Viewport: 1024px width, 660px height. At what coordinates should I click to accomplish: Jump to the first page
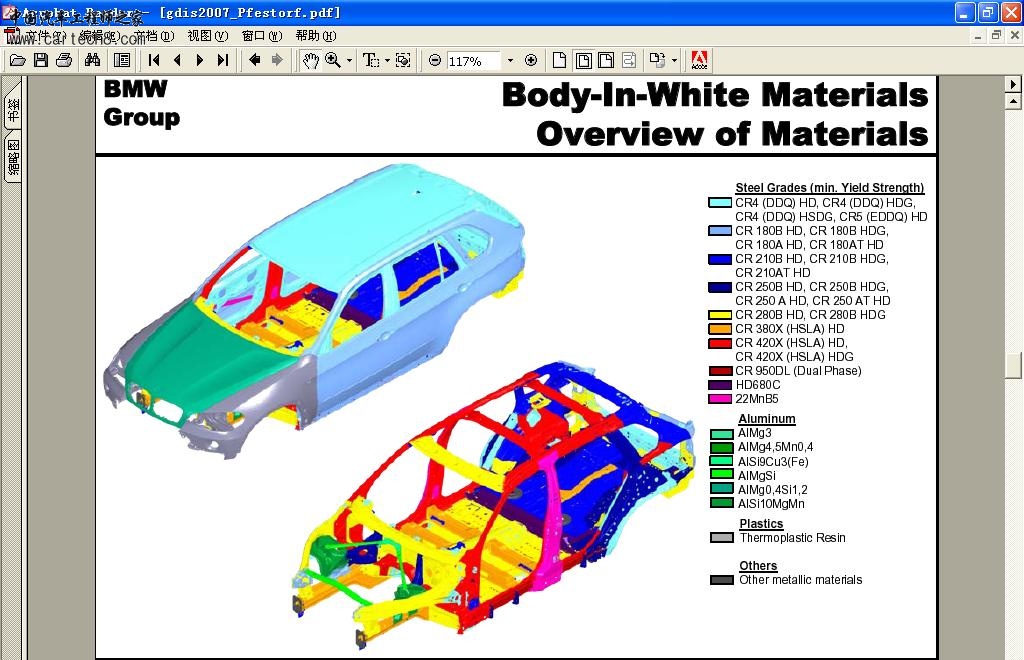point(154,61)
